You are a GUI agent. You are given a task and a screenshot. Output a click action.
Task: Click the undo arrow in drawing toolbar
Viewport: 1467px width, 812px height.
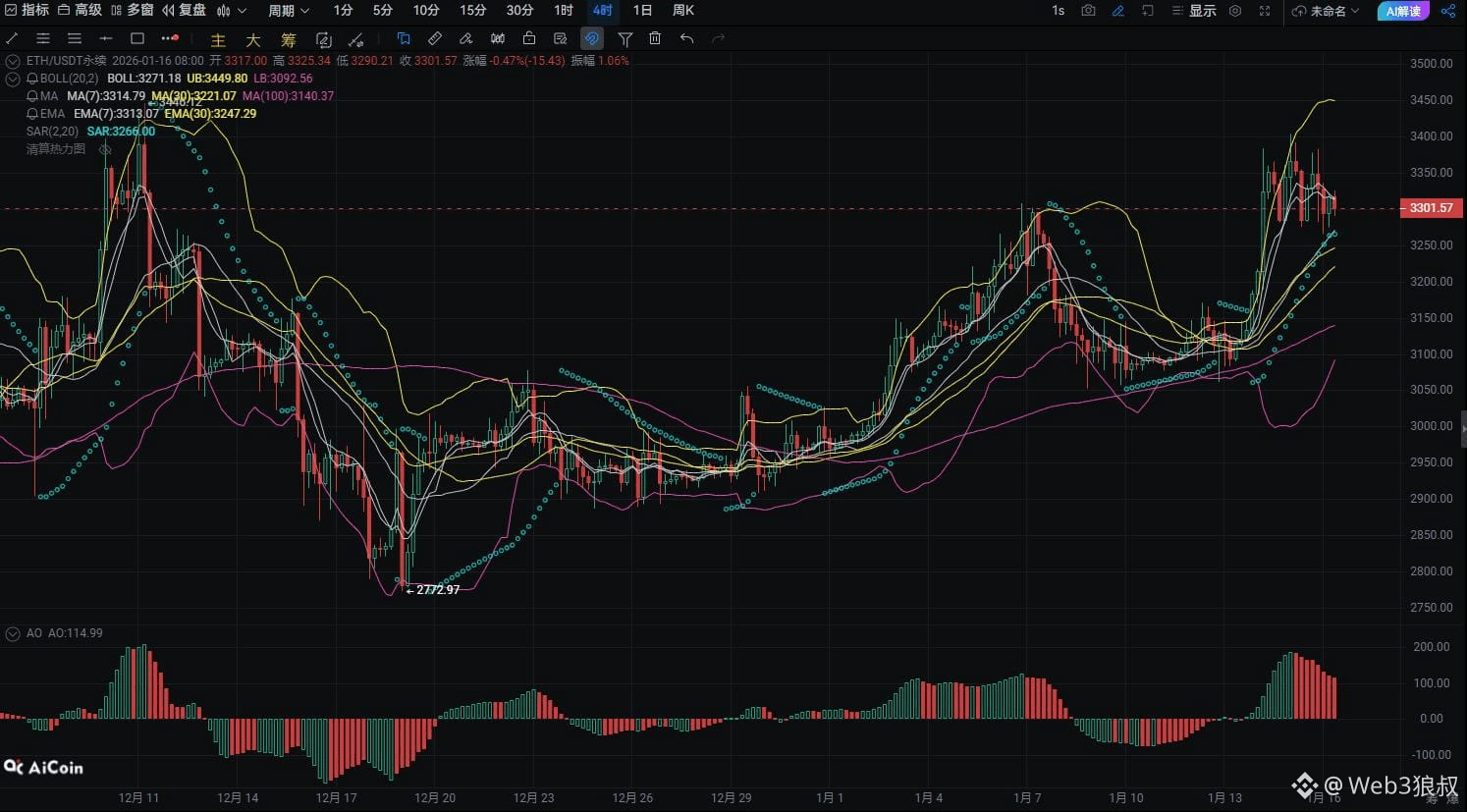(x=686, y=39)
